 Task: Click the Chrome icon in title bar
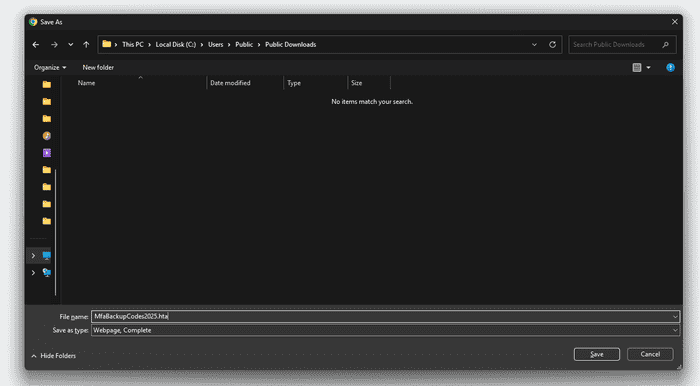(x=33, y=22)
